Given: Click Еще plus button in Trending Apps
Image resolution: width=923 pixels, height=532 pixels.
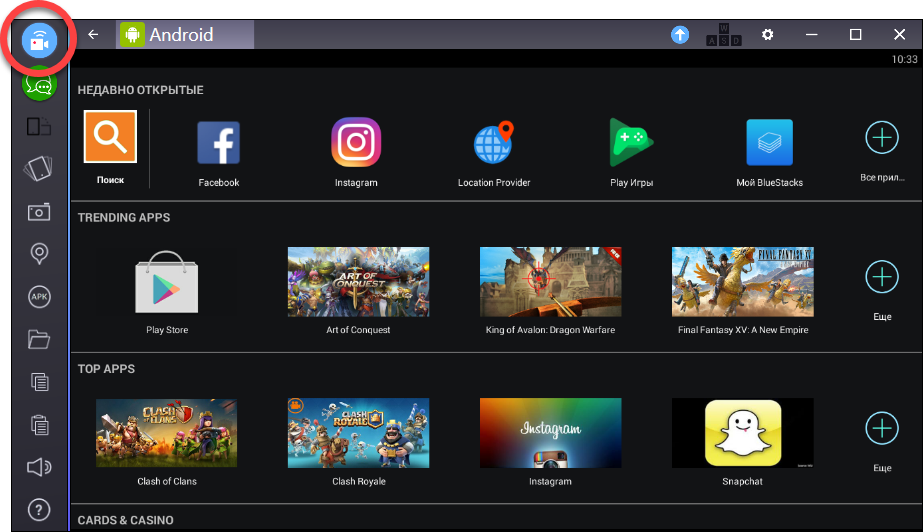Looking at the screenshot, I should coord(882,277).
